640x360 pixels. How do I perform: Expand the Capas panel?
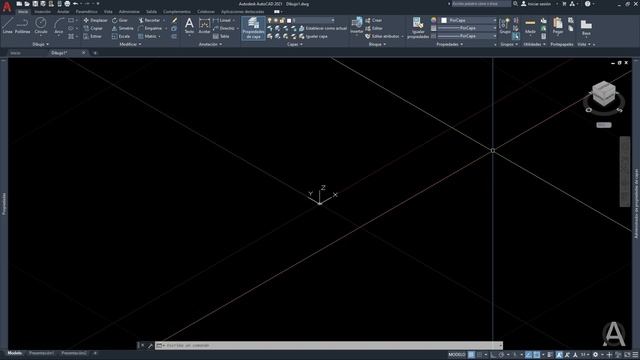coord(295,44)
